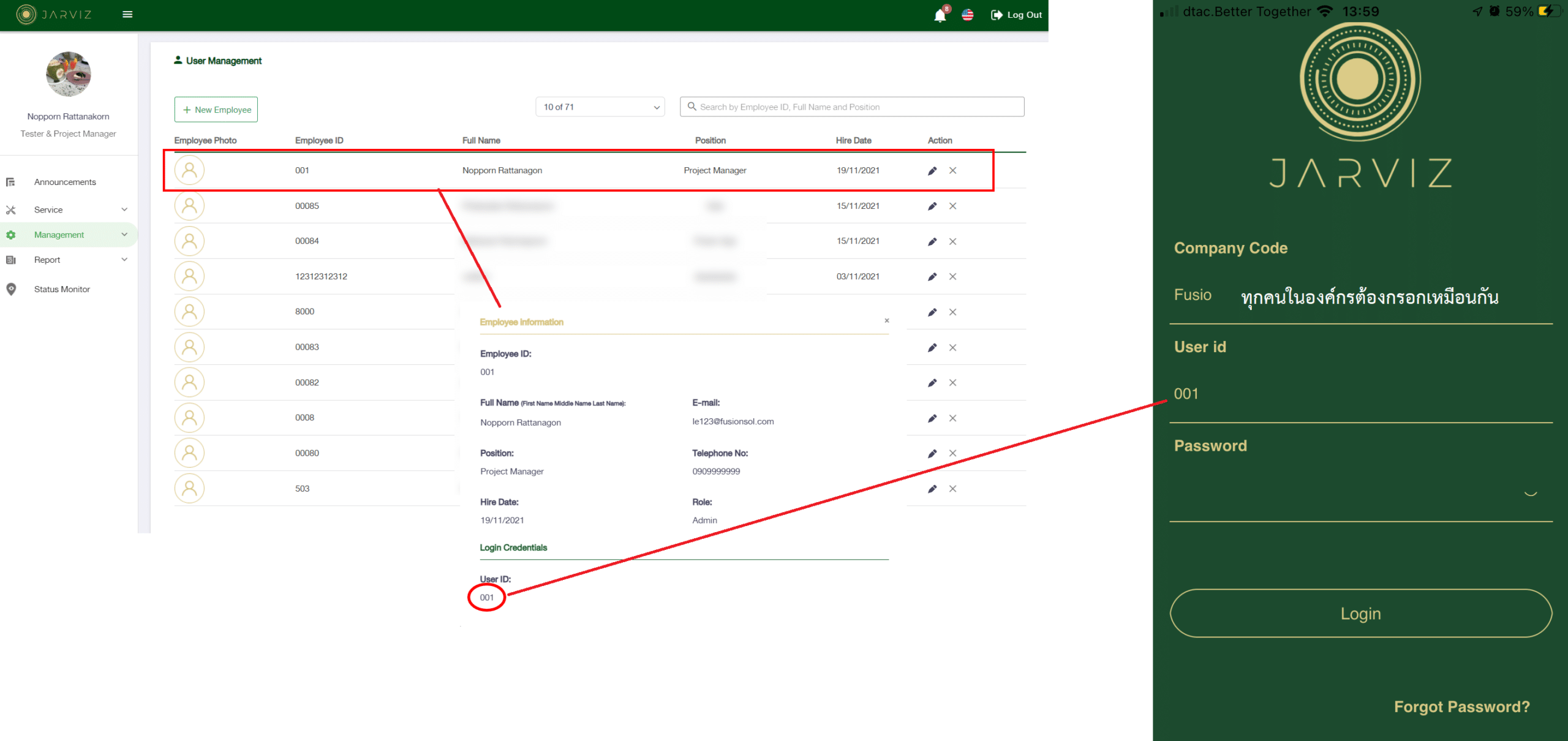Open Announcements in the sidebar
The height and width of the screenshot is (741, 1568).
65,182
